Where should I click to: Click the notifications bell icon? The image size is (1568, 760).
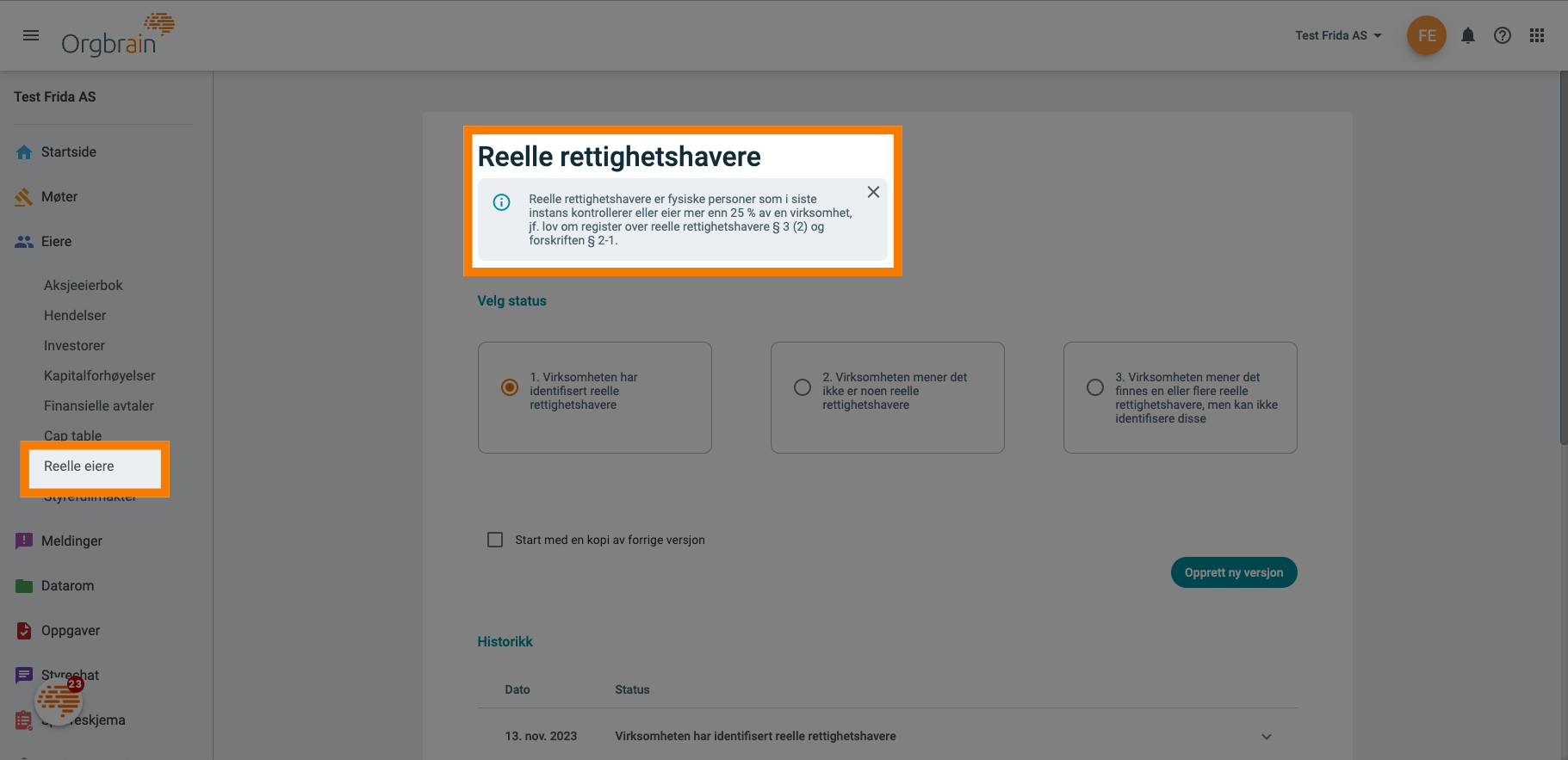(x=1468, y=35)
